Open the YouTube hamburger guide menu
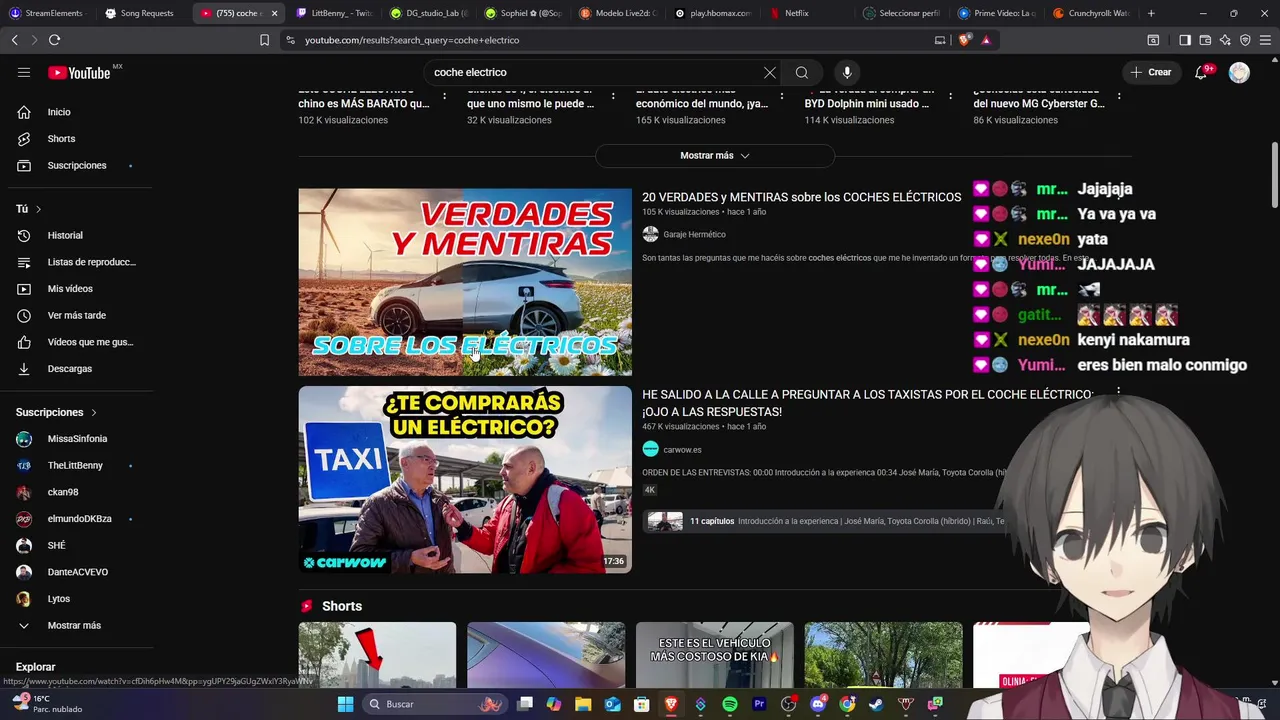Viewport: 1280px width, 720px height. [24, 72]
